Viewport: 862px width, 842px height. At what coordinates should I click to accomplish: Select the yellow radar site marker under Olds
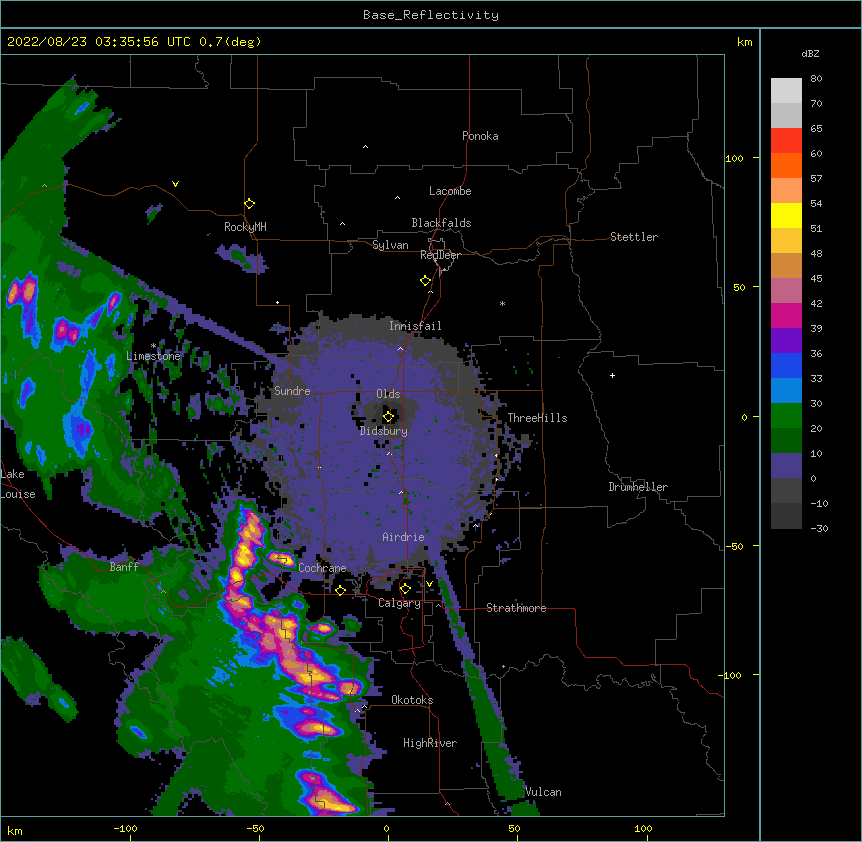[x=388, y=416]
